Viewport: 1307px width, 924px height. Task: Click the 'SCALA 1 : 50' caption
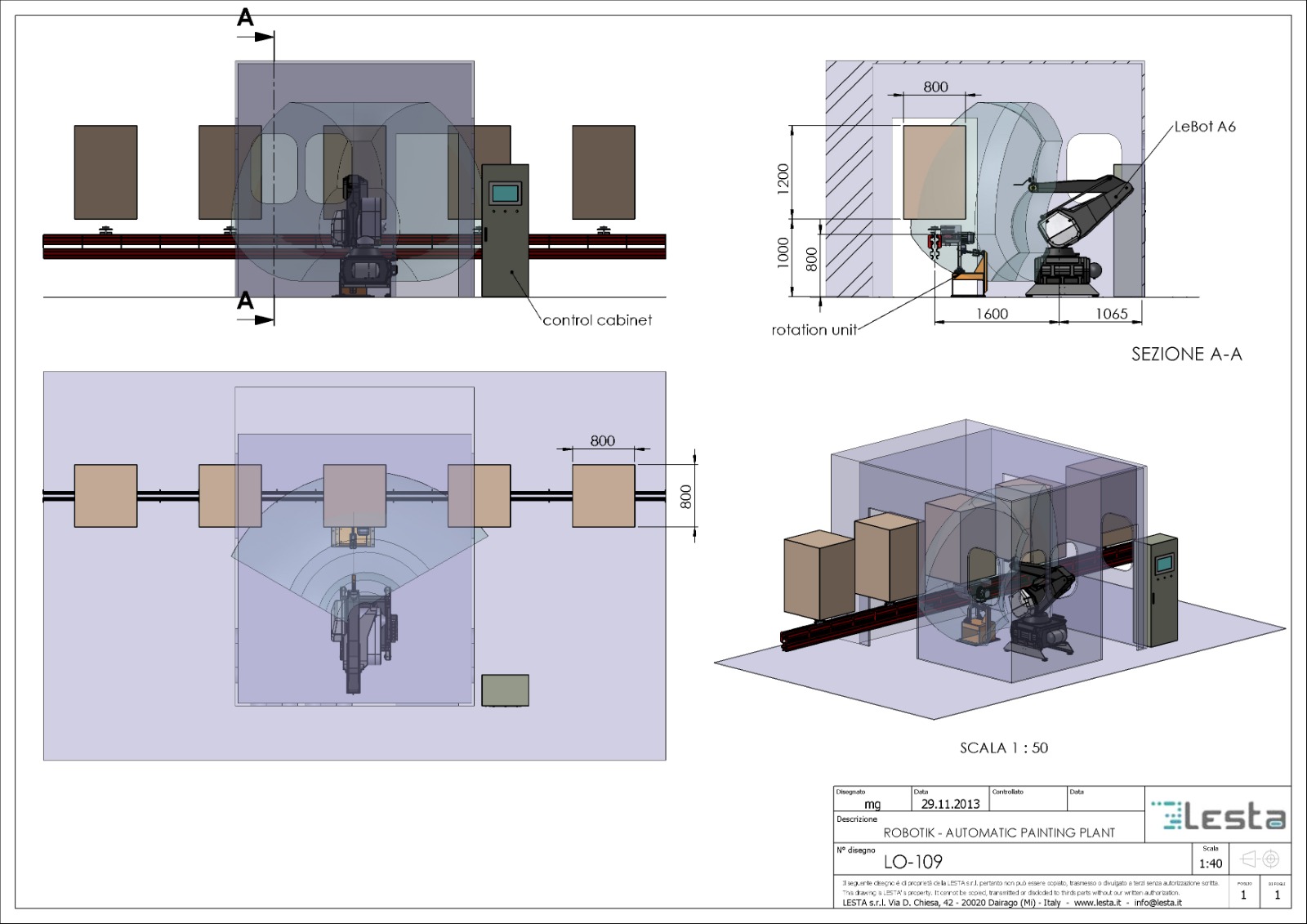pyautogui.click(x=1003, y=748)
